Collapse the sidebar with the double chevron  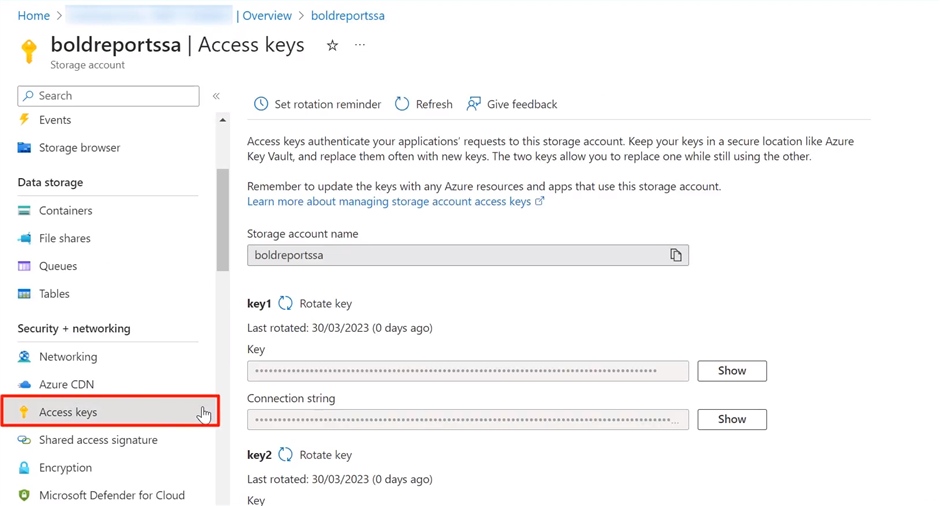[216, 96]
